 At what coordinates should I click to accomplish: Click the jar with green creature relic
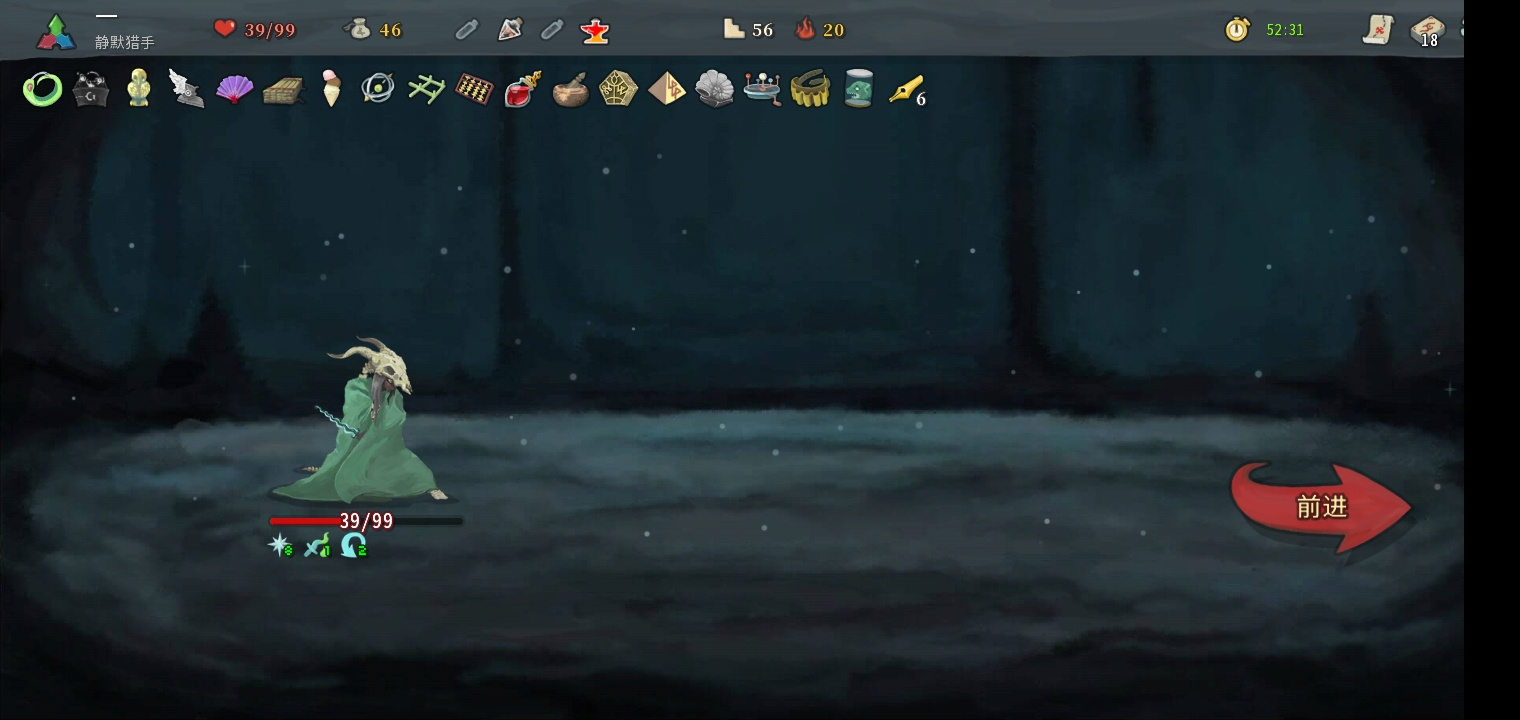(858, 89)
